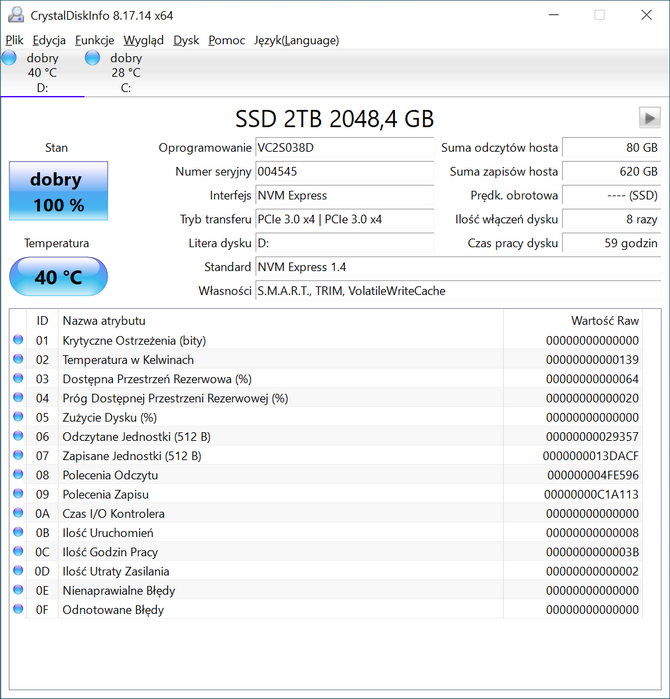Select the 'Ilość Godzin Pracy' row text
The width and height of the screenshot is (670, 699).
110,552
